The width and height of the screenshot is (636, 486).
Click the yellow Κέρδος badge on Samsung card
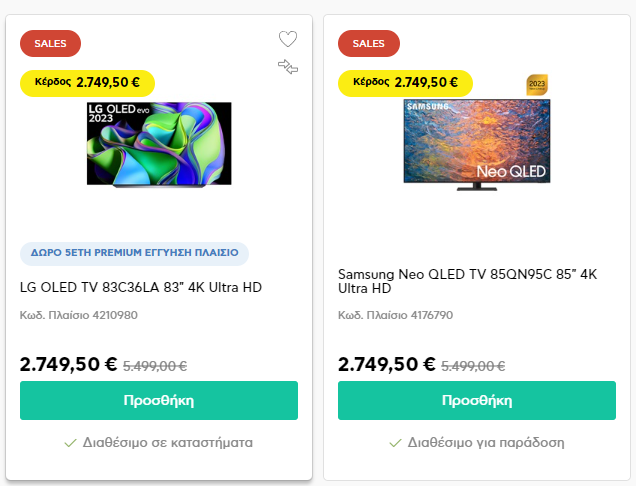[x=405, y=83]
